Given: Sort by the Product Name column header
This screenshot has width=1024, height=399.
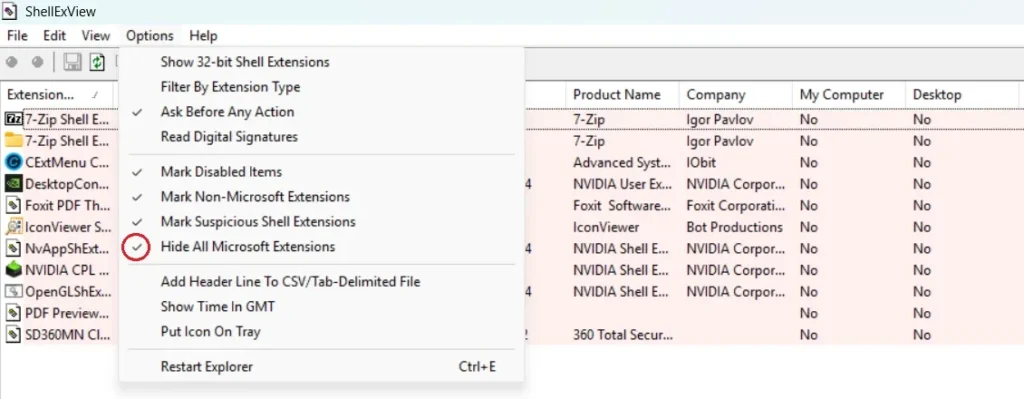Looking at the screenshot, I should 622,95.
